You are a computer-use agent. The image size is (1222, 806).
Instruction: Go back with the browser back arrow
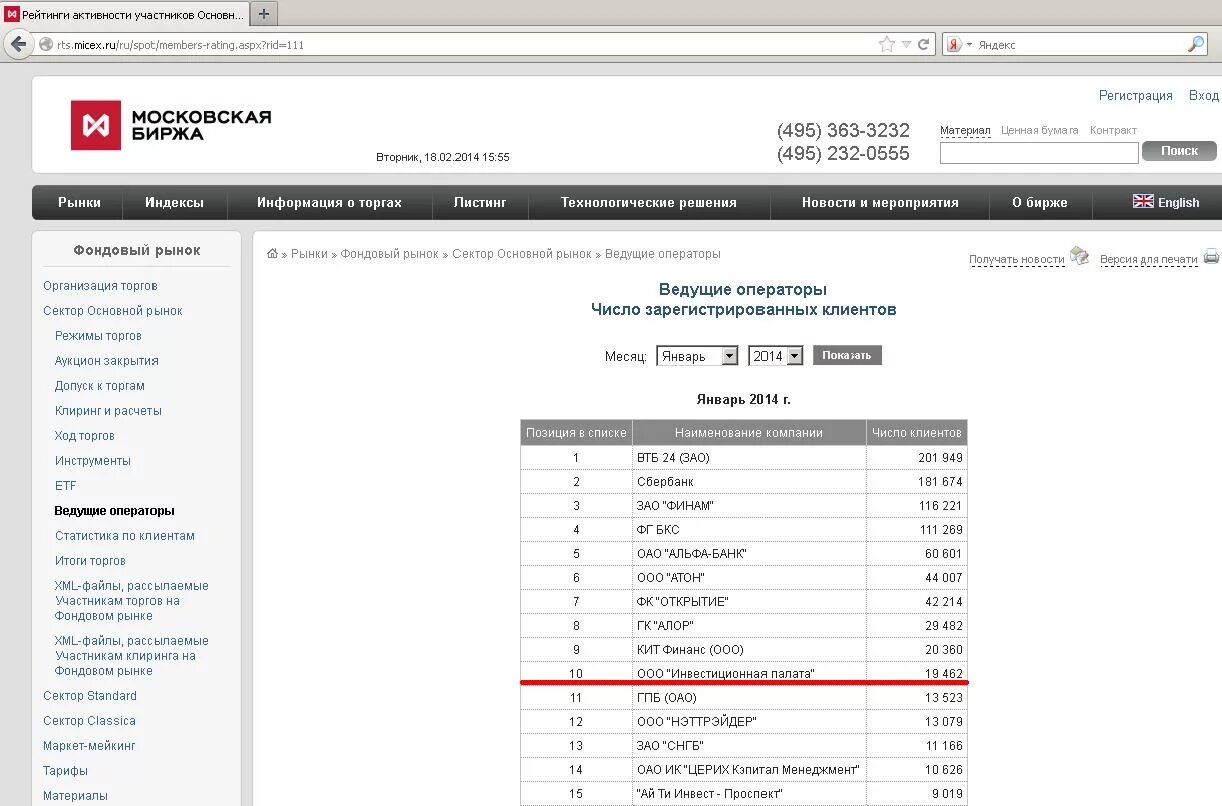18,44
